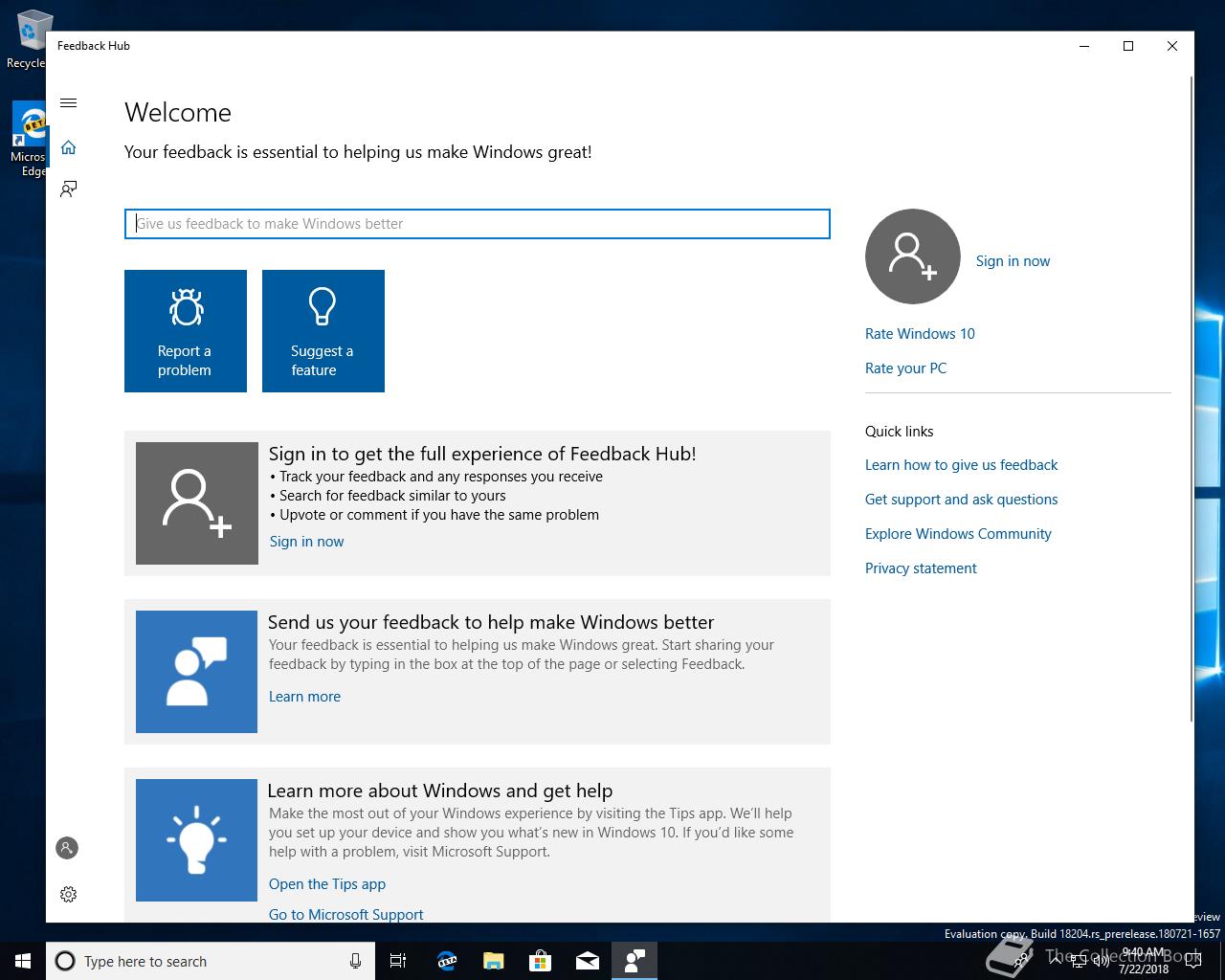Click the Report a problem tile
This screenshot has width=1225, height=980.
tap(186, 331)
